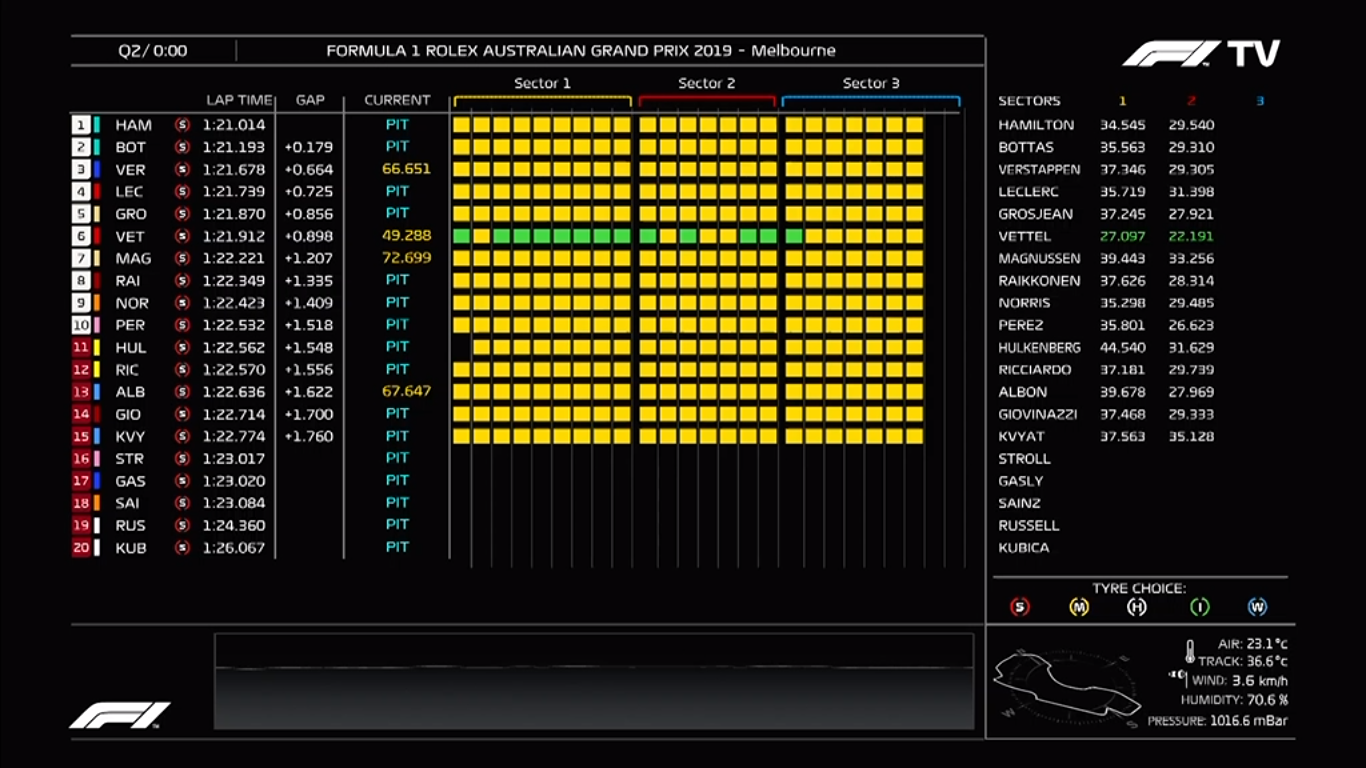The width and height of the screenshot is (1366, 768).
Task: Click ALB current time 67.647
Action: coord(406,391)
